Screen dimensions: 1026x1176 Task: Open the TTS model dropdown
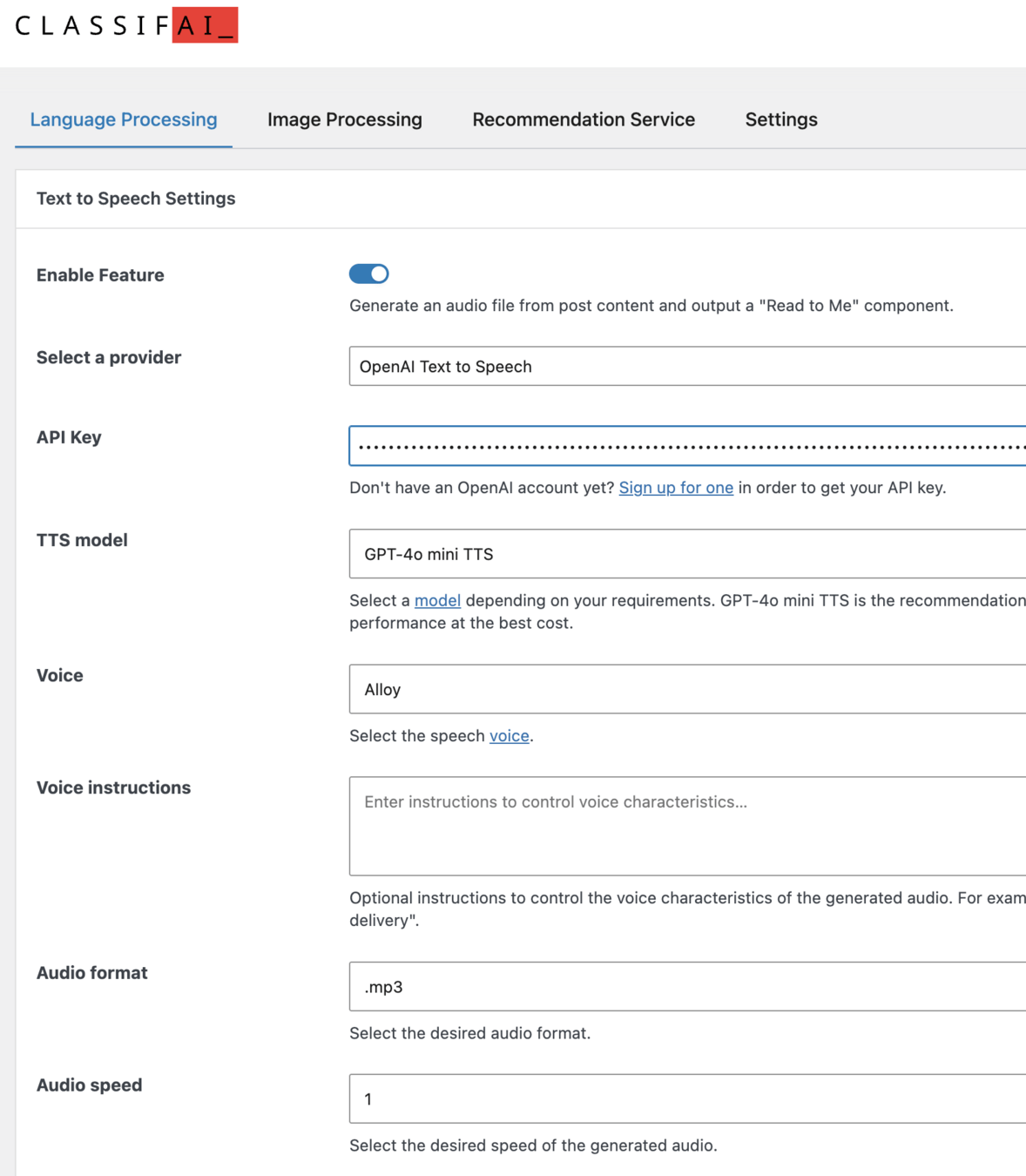pos(686,554)
